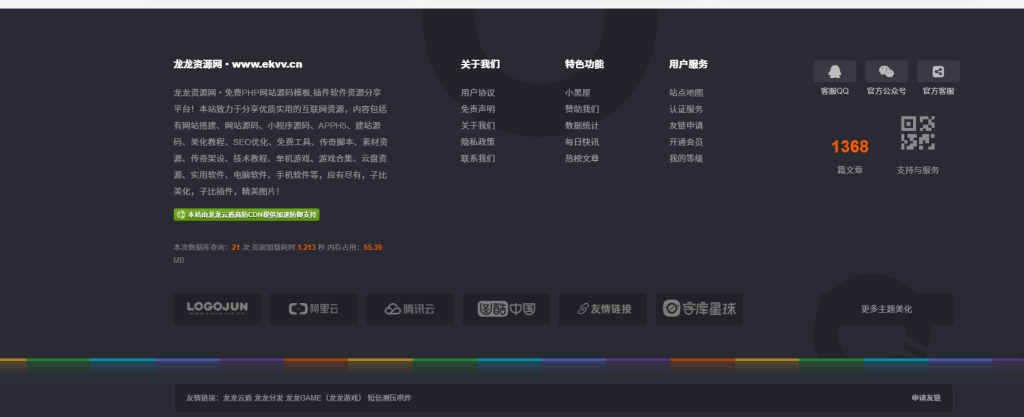Screen dimensions: 1024x417
Task: Open the 友链申请 link
Action: click(x=686, y=125)
